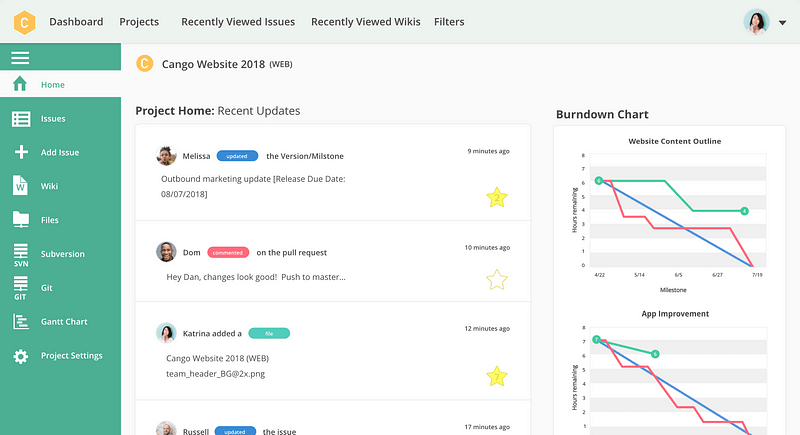
Task: Click 'the Version/Milstone' text
Action: (305, 156)
